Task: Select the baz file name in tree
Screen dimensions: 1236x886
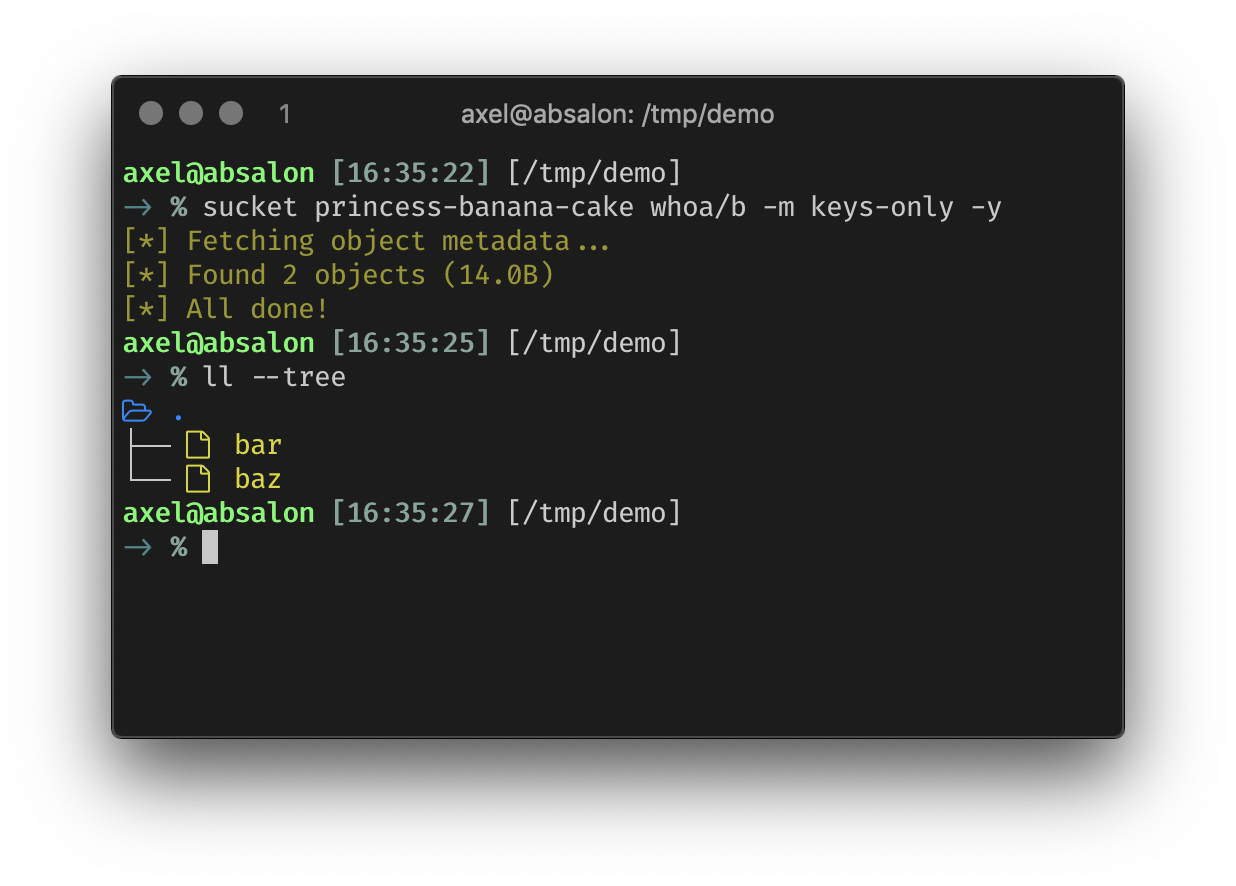Action: coord(258,479)
